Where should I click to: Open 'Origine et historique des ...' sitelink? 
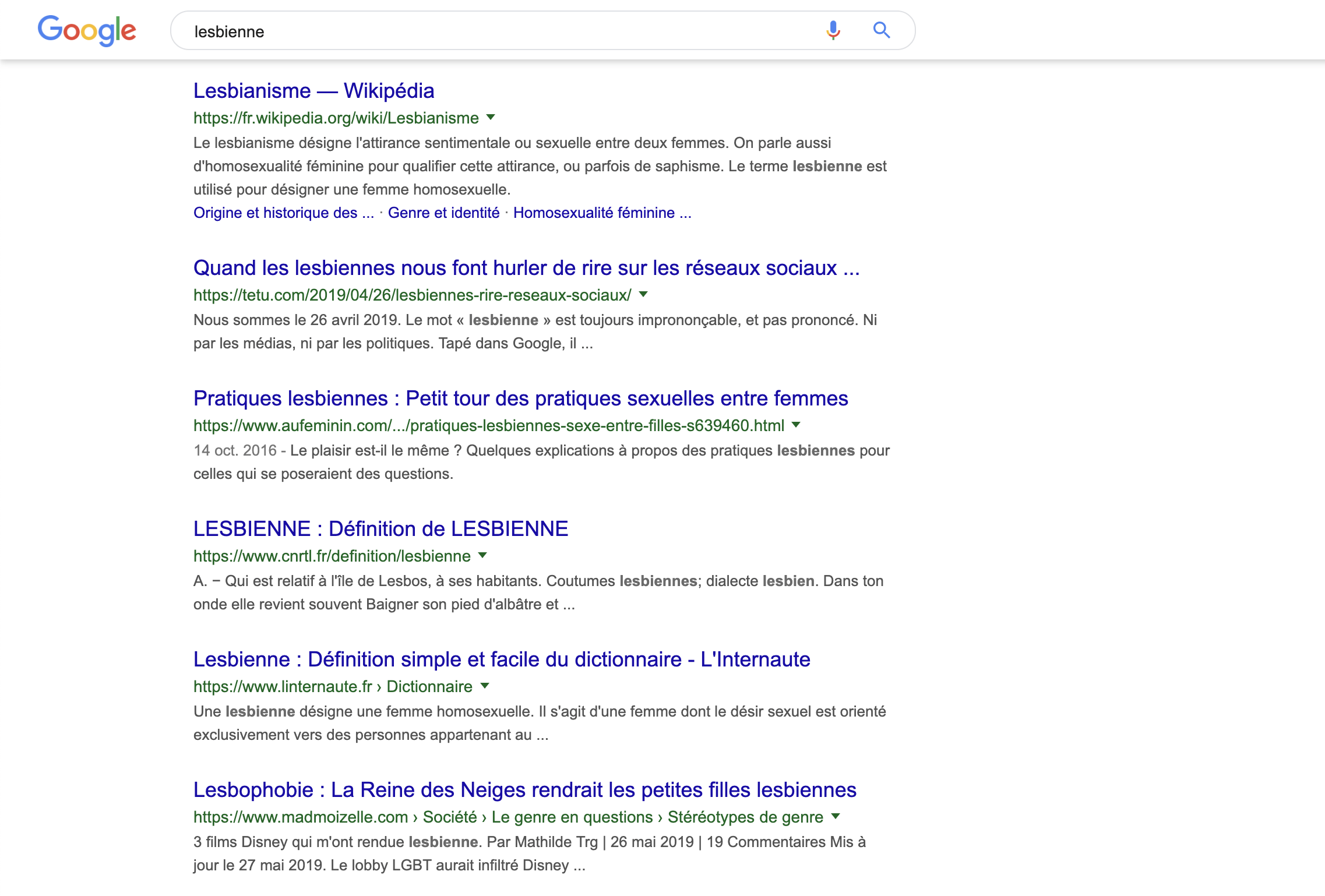click(284, 213)
